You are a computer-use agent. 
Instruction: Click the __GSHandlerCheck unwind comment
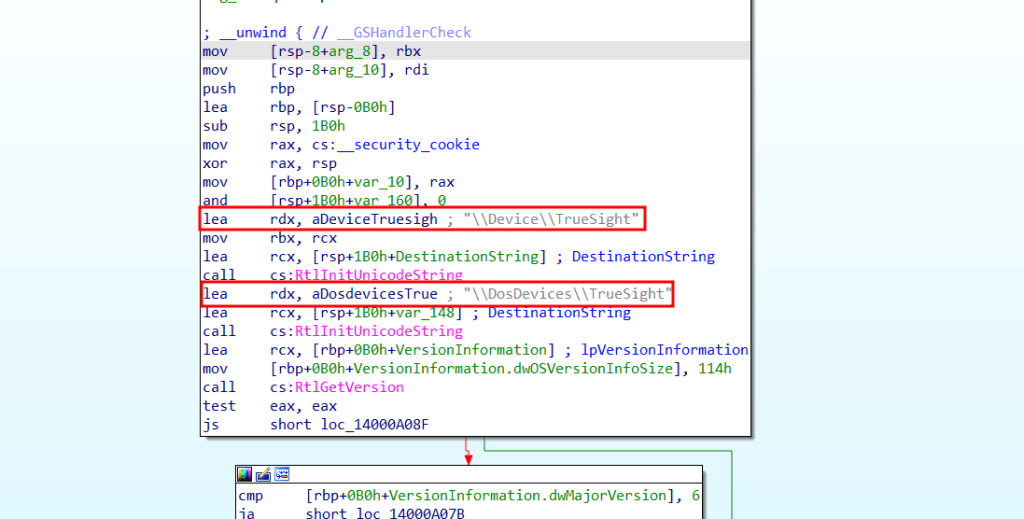point(336,32)
